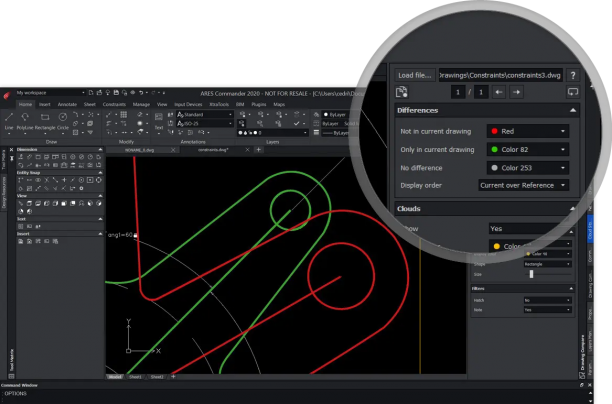This screenshot has width=612, height=404.
Task: Click the New file icon in quick access bar
Action: tap(91, 93)
